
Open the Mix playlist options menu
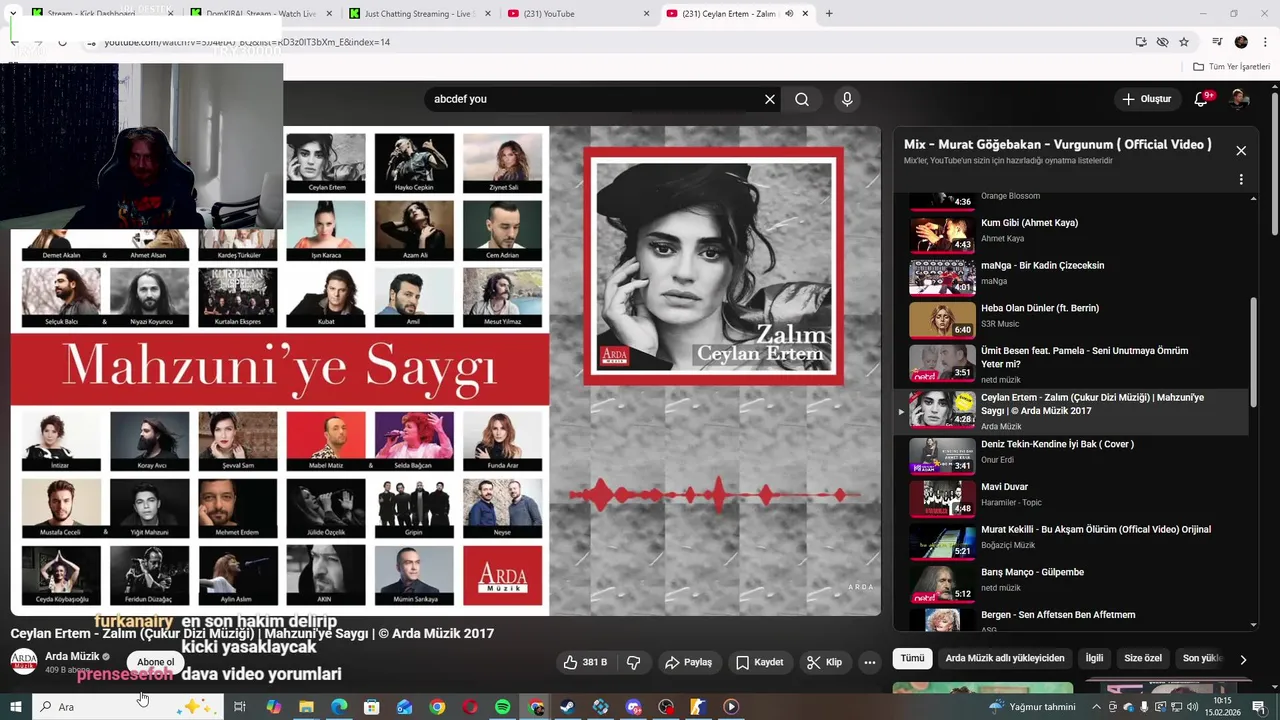[x=1241, y=180]
